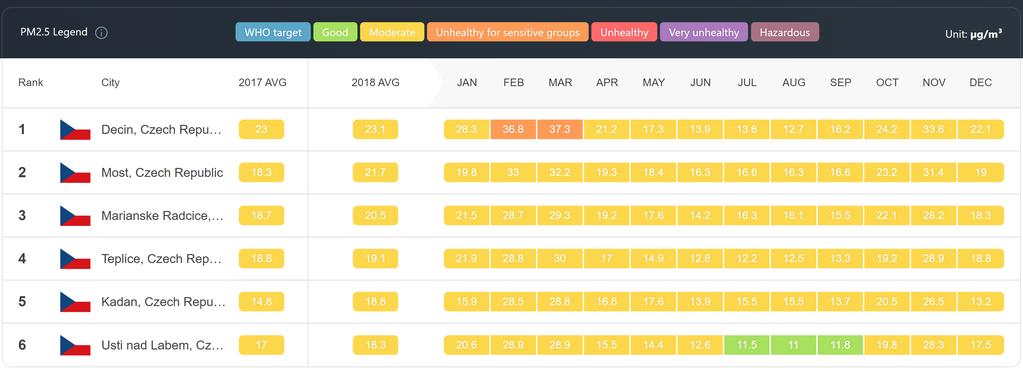The height and width of the screenshot is (372, 1023).
Task: Open the Marianske Radcice city link
Action: pos(162,216)
